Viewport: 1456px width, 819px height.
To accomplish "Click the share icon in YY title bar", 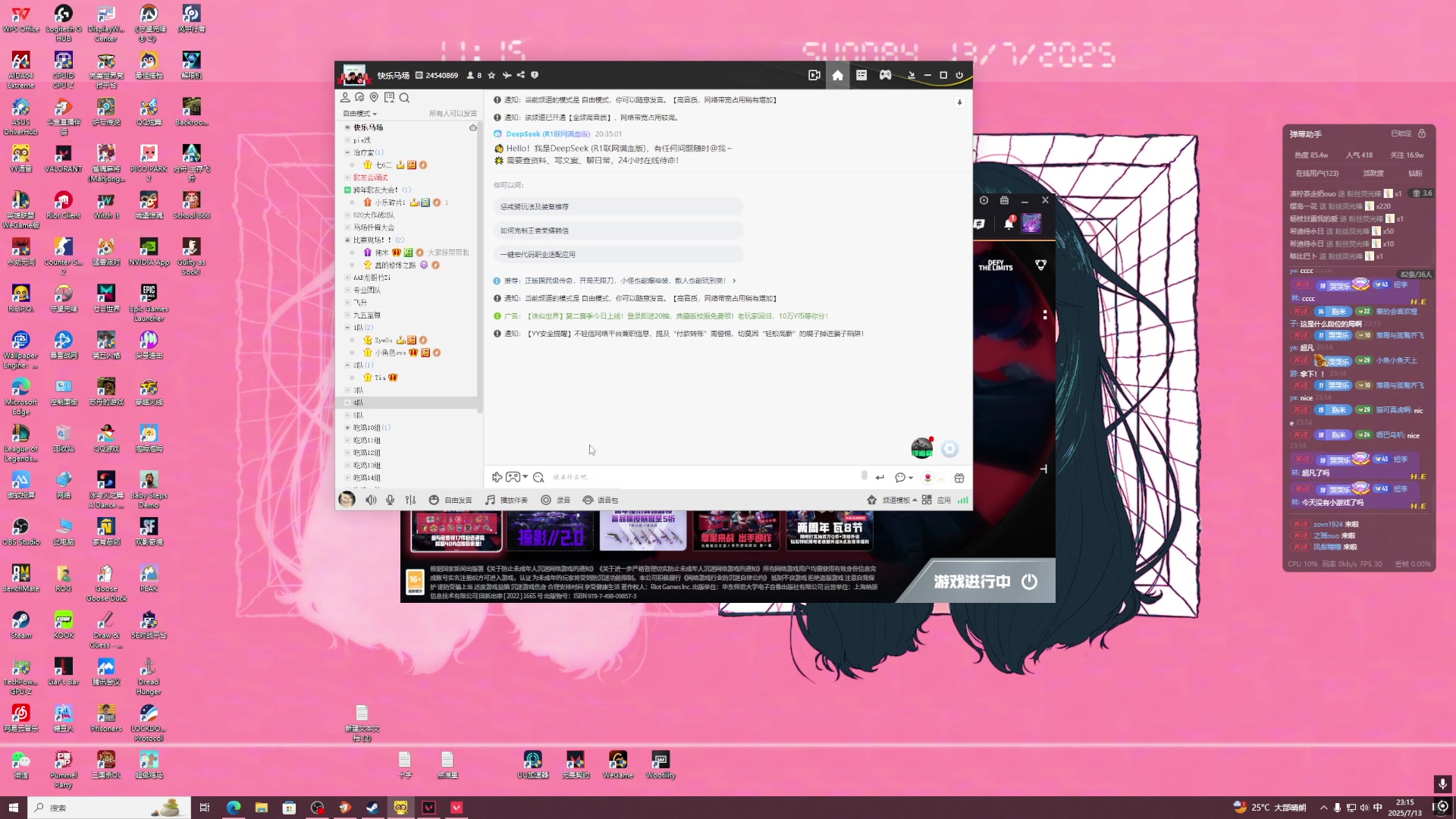I will pyautogui.click(x=520, y=75).
